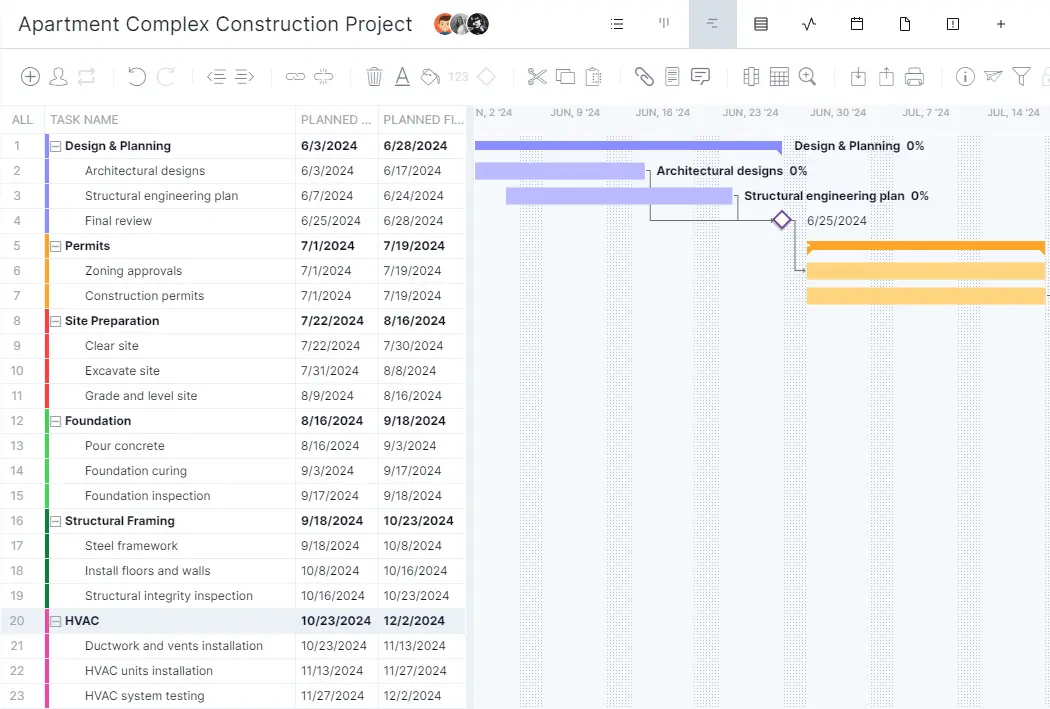Screen dimensions: 1050x709
Task: Collapse the HVAC group
Action: [56, 621]
